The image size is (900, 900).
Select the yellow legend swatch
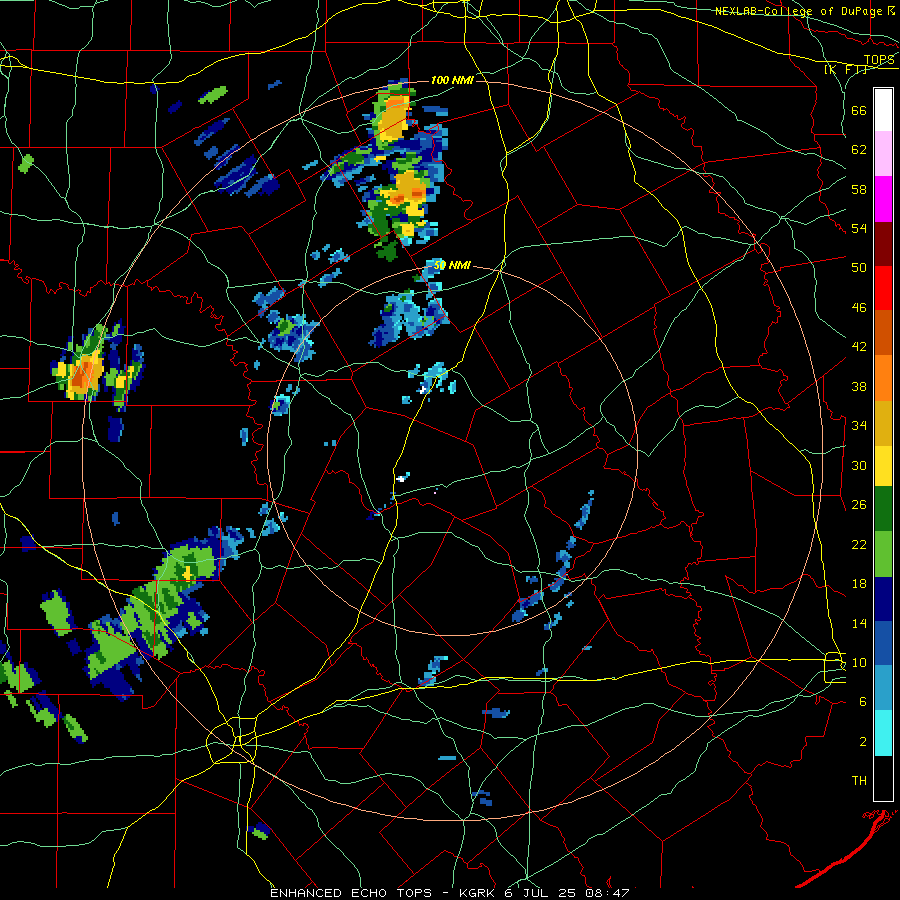tap(883, 465)
